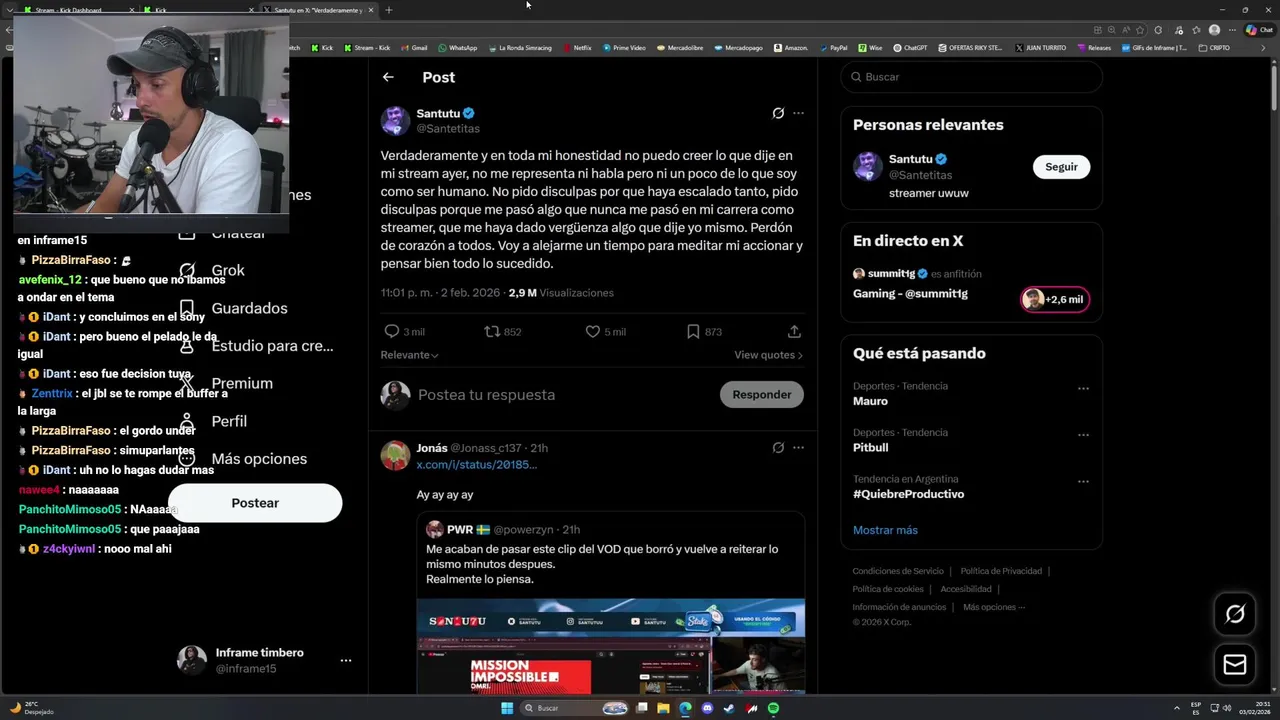Image resolution: width=1280 pixels, height=720 pixels.
Task: Open the ChatGPT bookmark
Action: point(910,48)
